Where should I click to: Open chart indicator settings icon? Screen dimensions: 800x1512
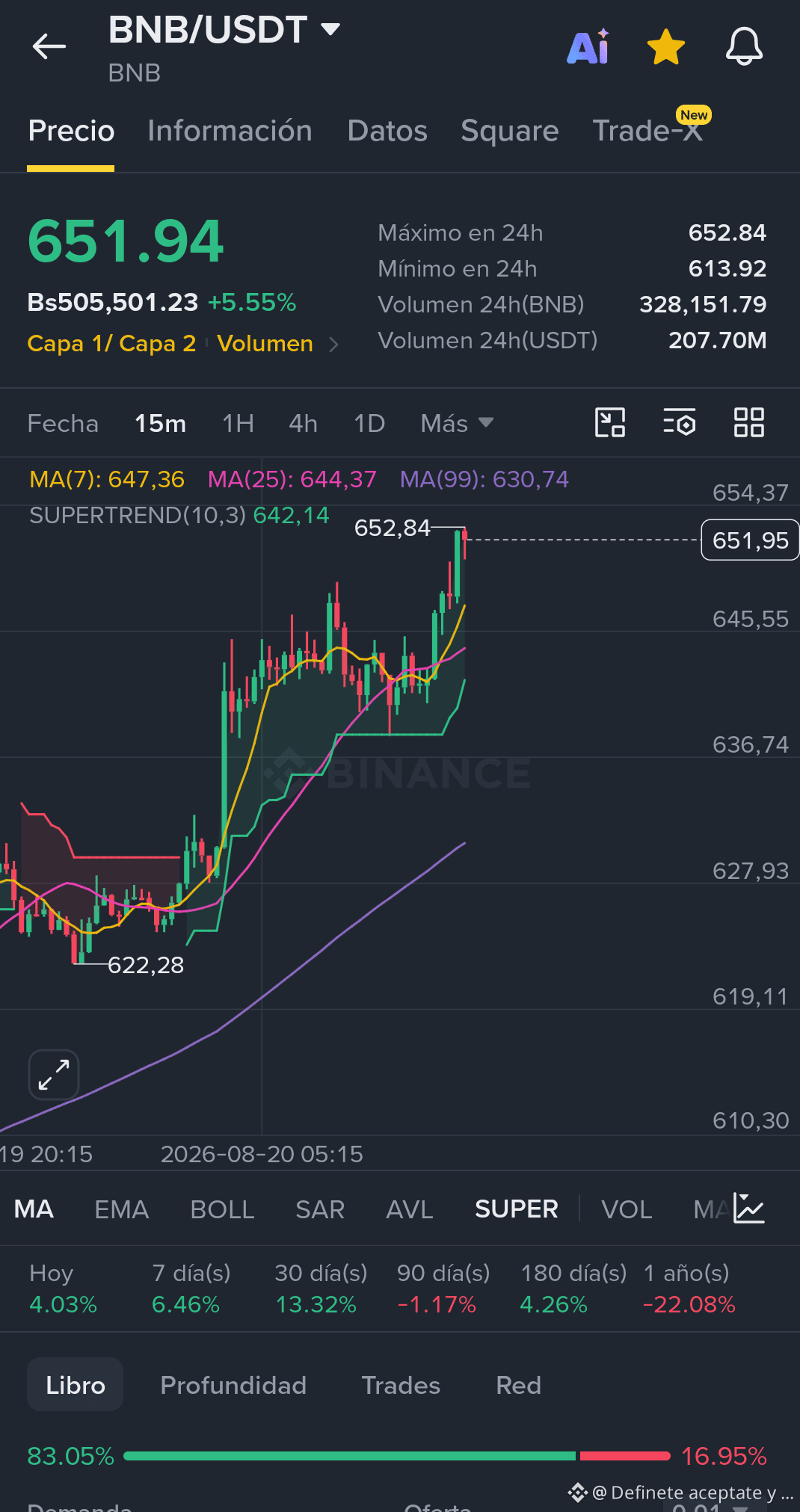tap(680, 422)
